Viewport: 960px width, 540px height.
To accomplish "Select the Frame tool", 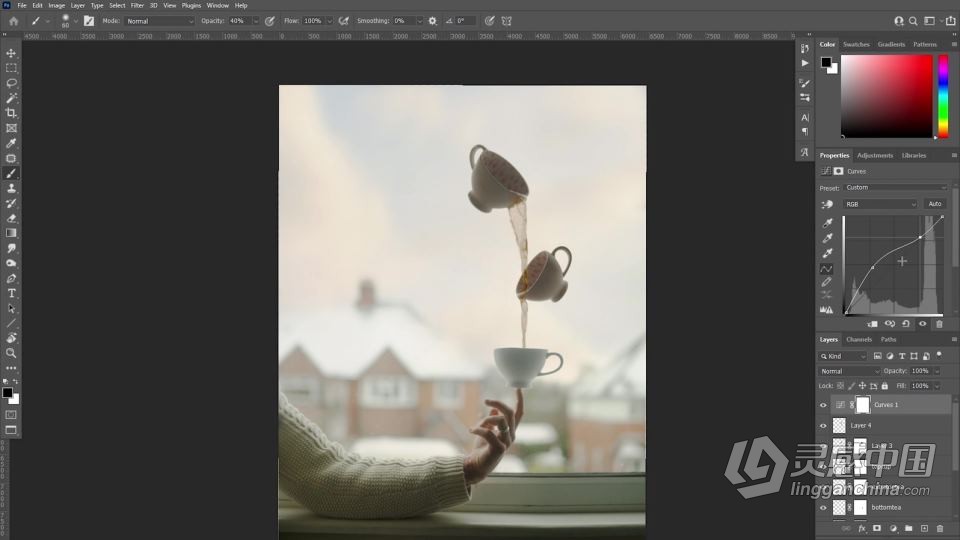I will 11,128.
